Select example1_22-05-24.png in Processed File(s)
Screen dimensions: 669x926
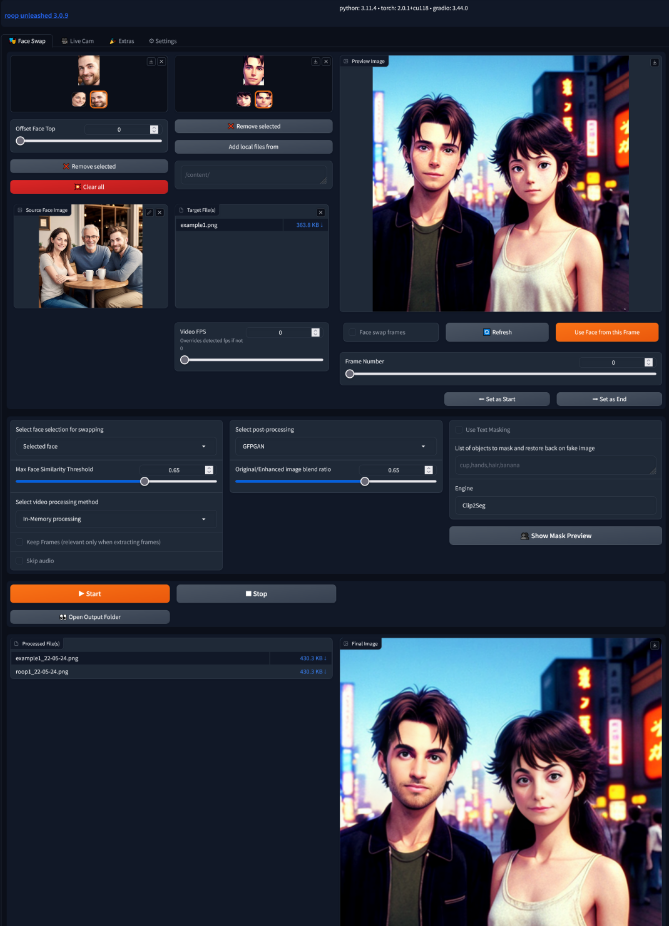(141, 658)
